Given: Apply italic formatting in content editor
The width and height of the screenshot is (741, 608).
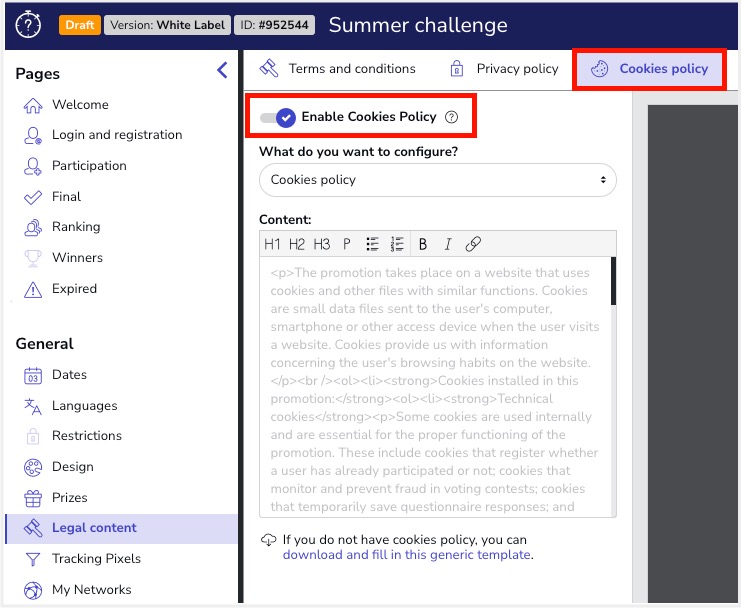Looking at the screenshot, I should 448,244.
